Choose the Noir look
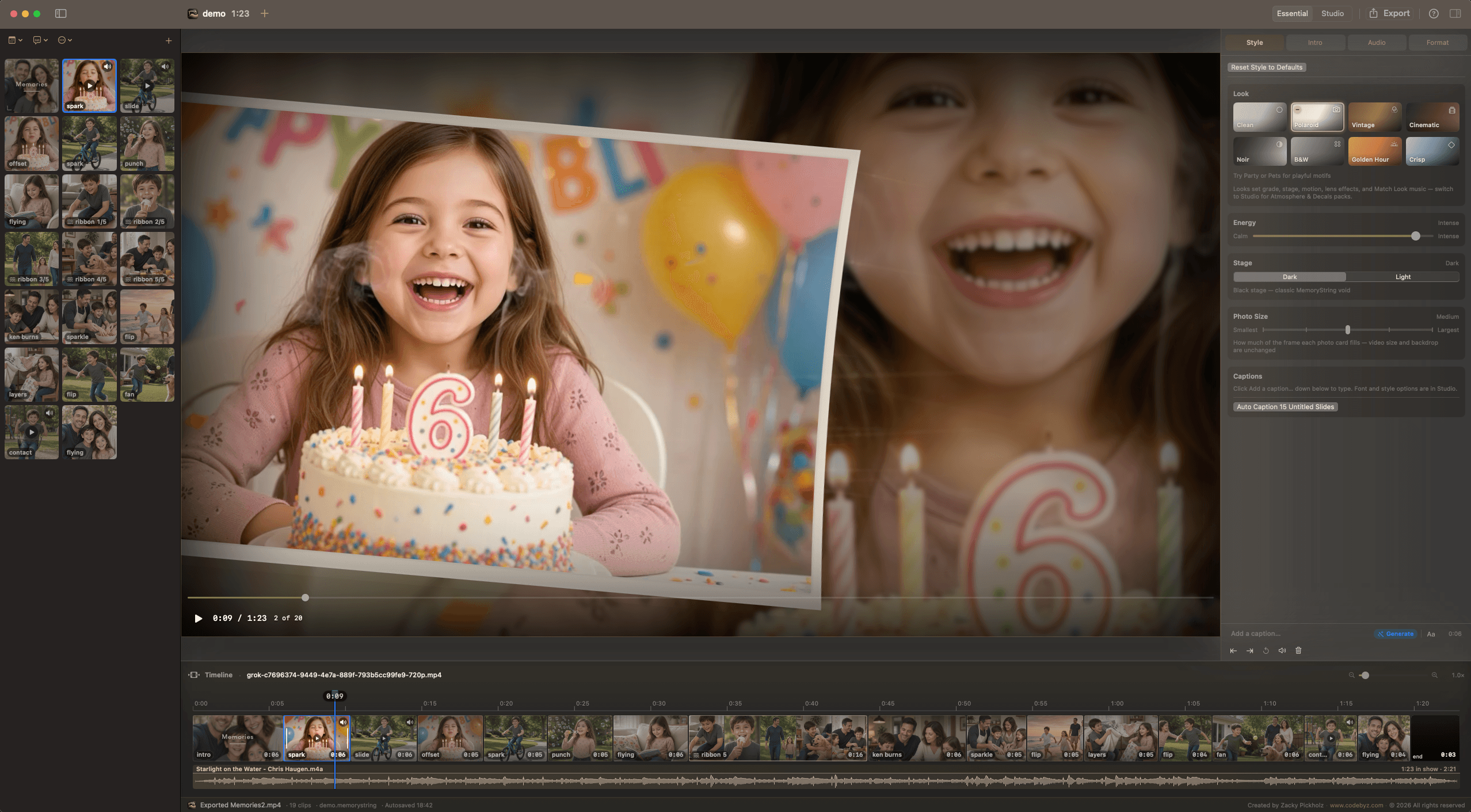1471x812 pixels. pyautogui.click(x=1259, y=152)
